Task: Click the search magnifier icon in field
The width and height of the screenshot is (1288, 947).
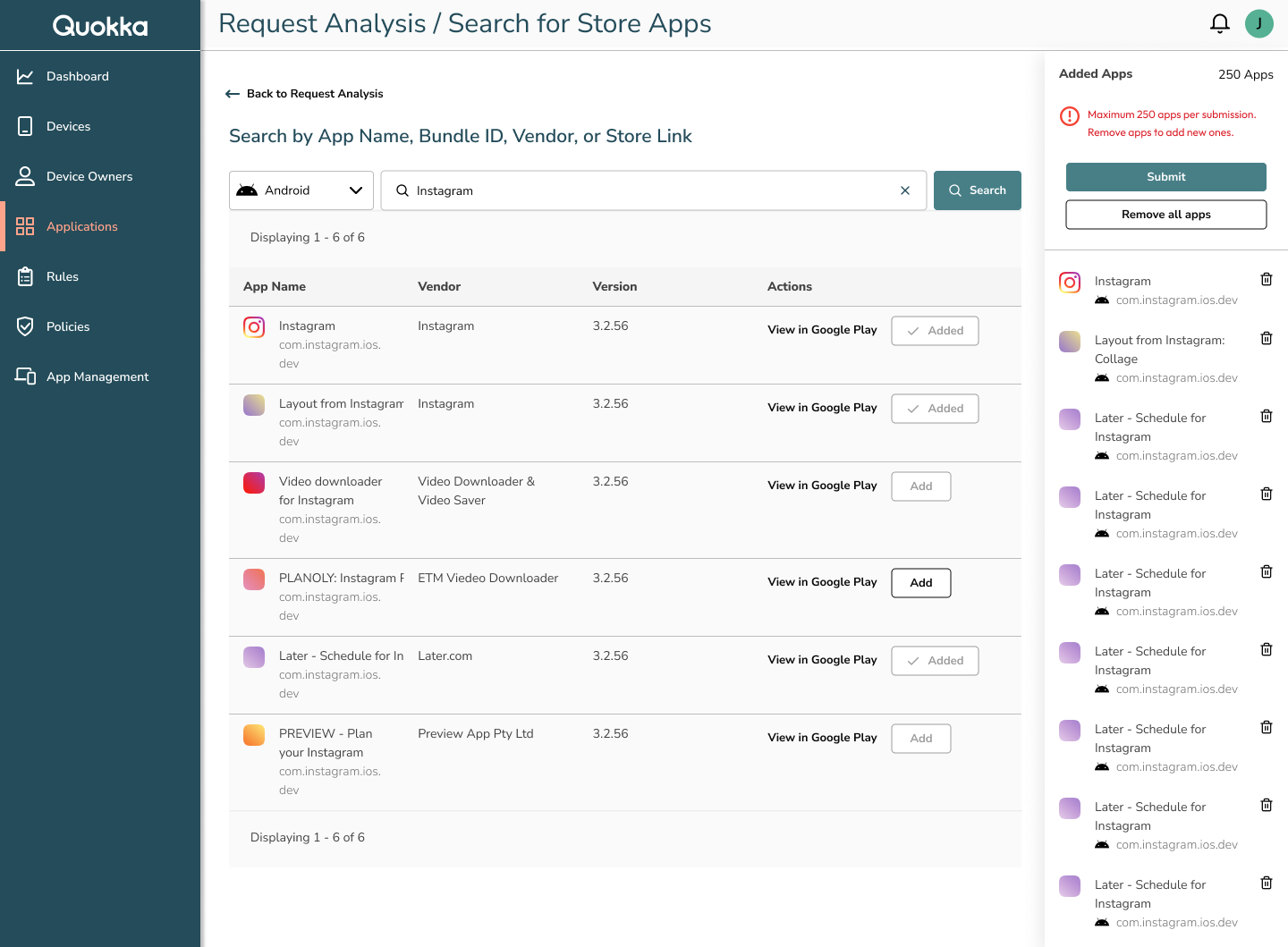Action: (402, 190)
